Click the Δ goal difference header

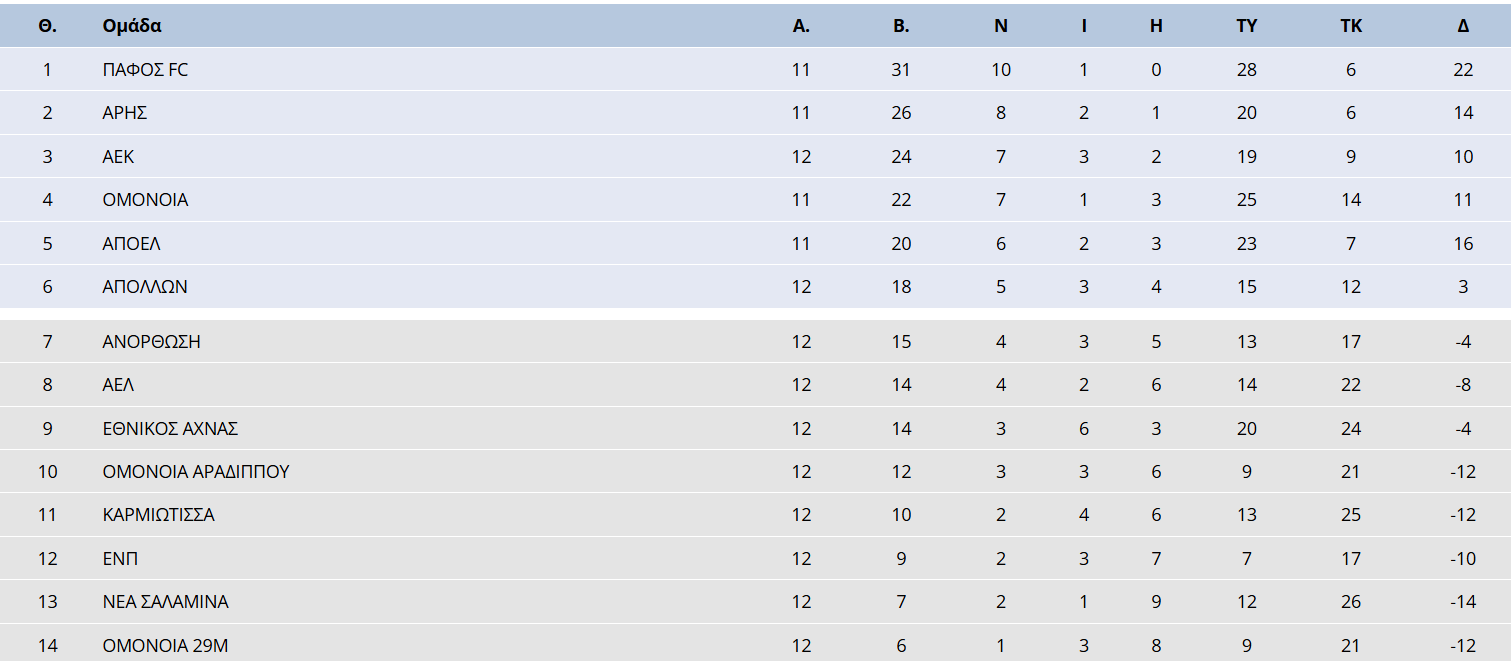[x=1463, y=26]
